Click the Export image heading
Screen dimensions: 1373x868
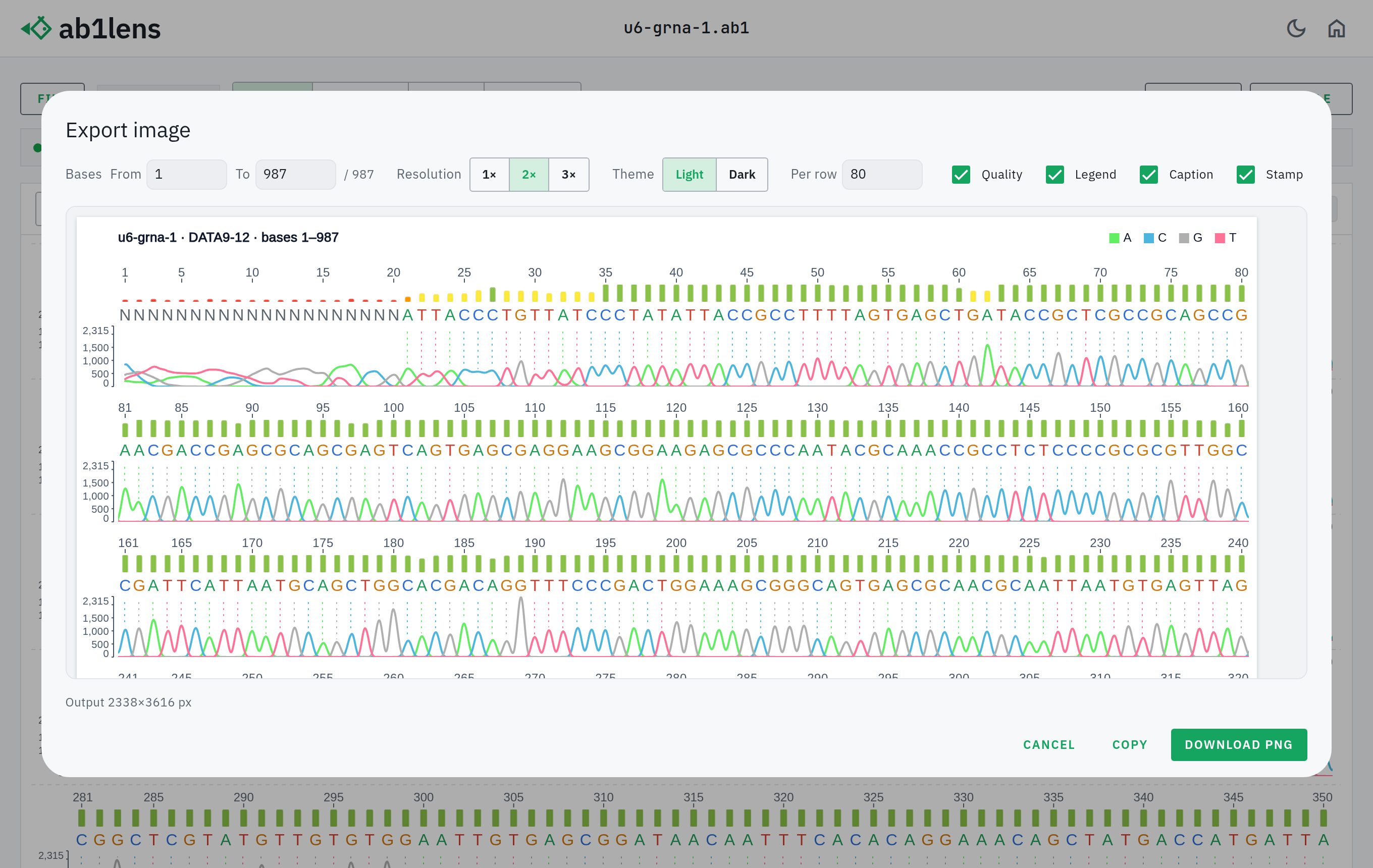coord(128,131)
